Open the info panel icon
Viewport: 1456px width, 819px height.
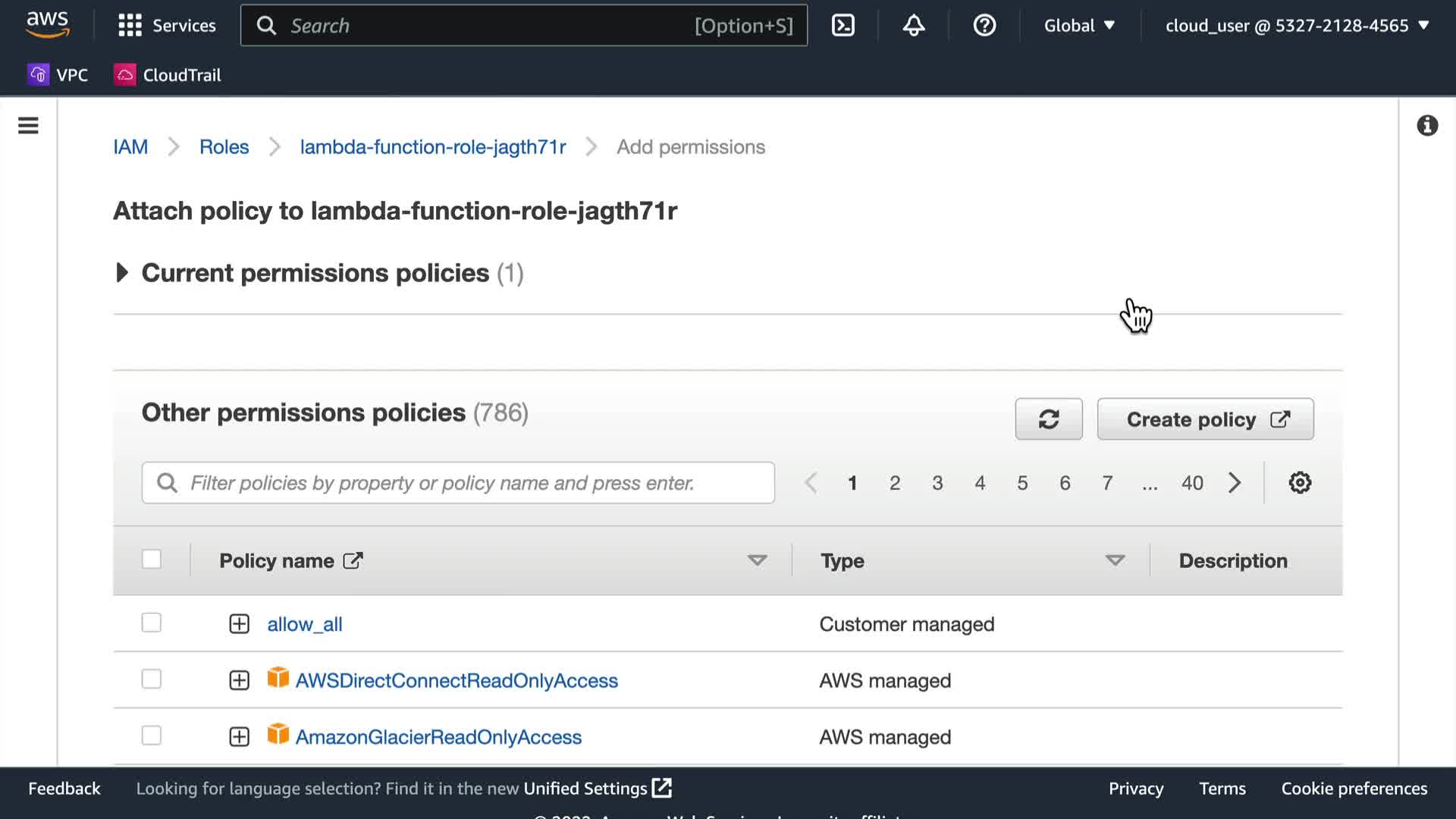point(1426,125)
